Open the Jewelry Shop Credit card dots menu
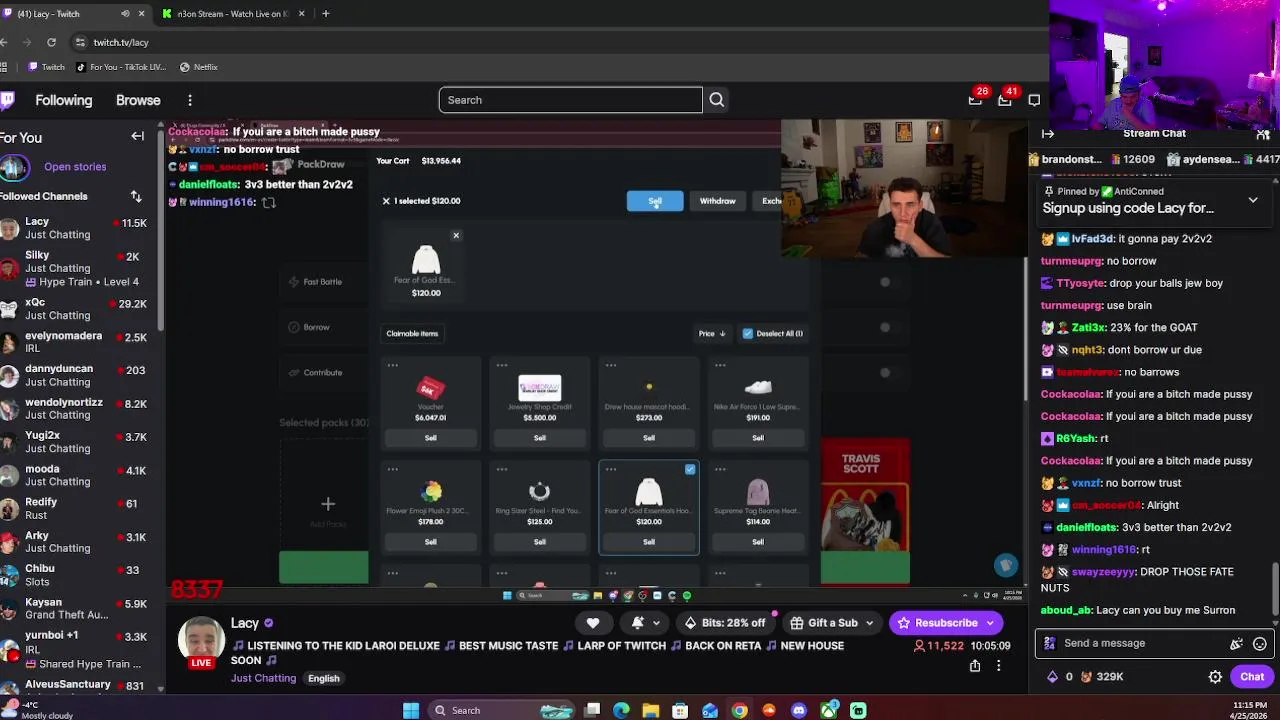1280x720 pixels. coord(502,365)
